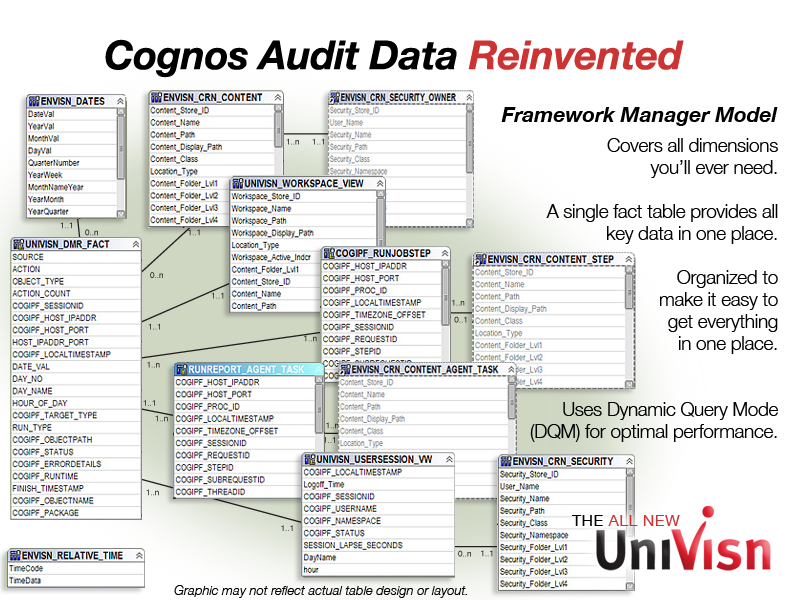Select the Workspace_Name field in UNIVISN_WORKSPACE_VIEW
800x600 pixels.
coord(265,209)
